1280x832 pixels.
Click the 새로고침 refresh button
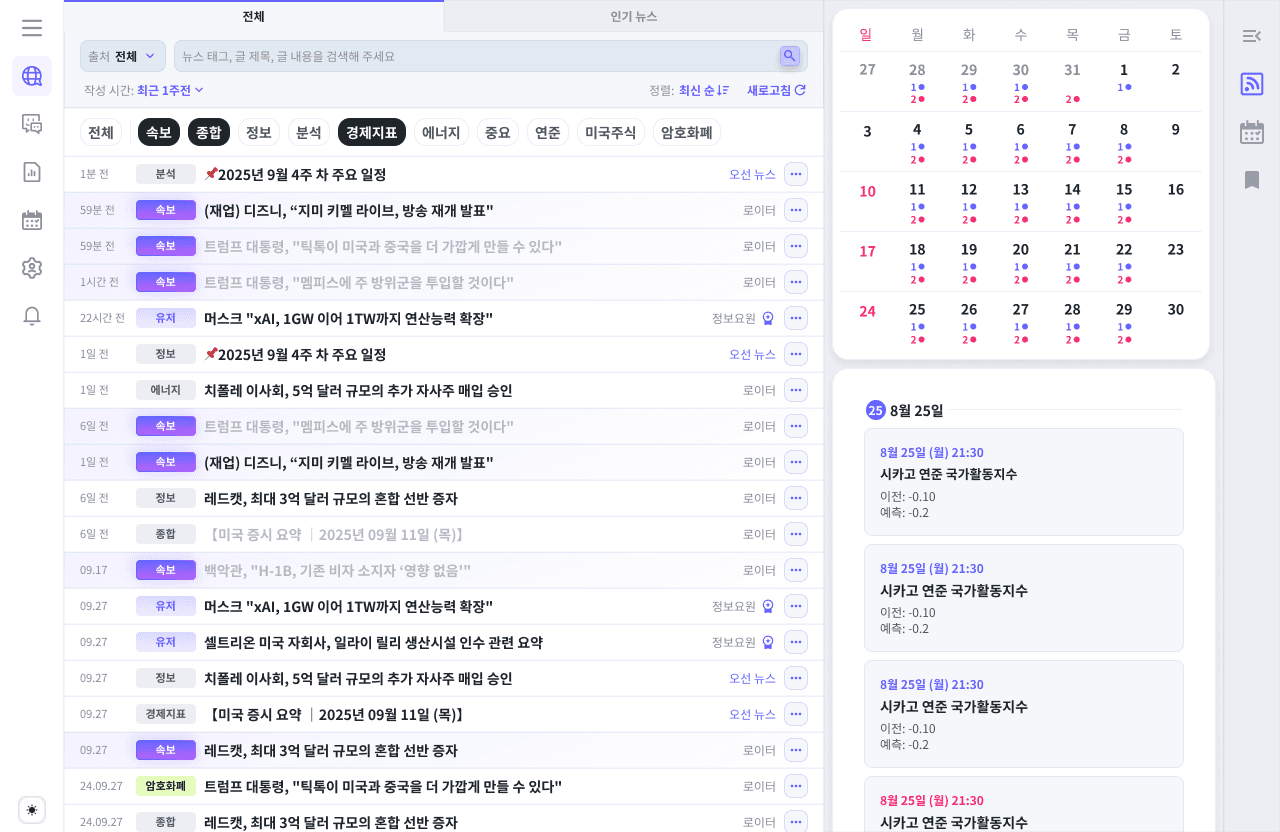tap(776, 90)
